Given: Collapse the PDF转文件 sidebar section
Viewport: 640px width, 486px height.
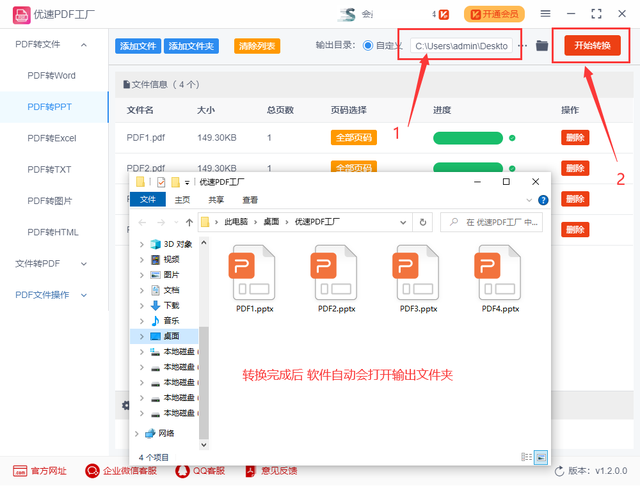Looking at the screenshot, I should click(x=84, y=45).
